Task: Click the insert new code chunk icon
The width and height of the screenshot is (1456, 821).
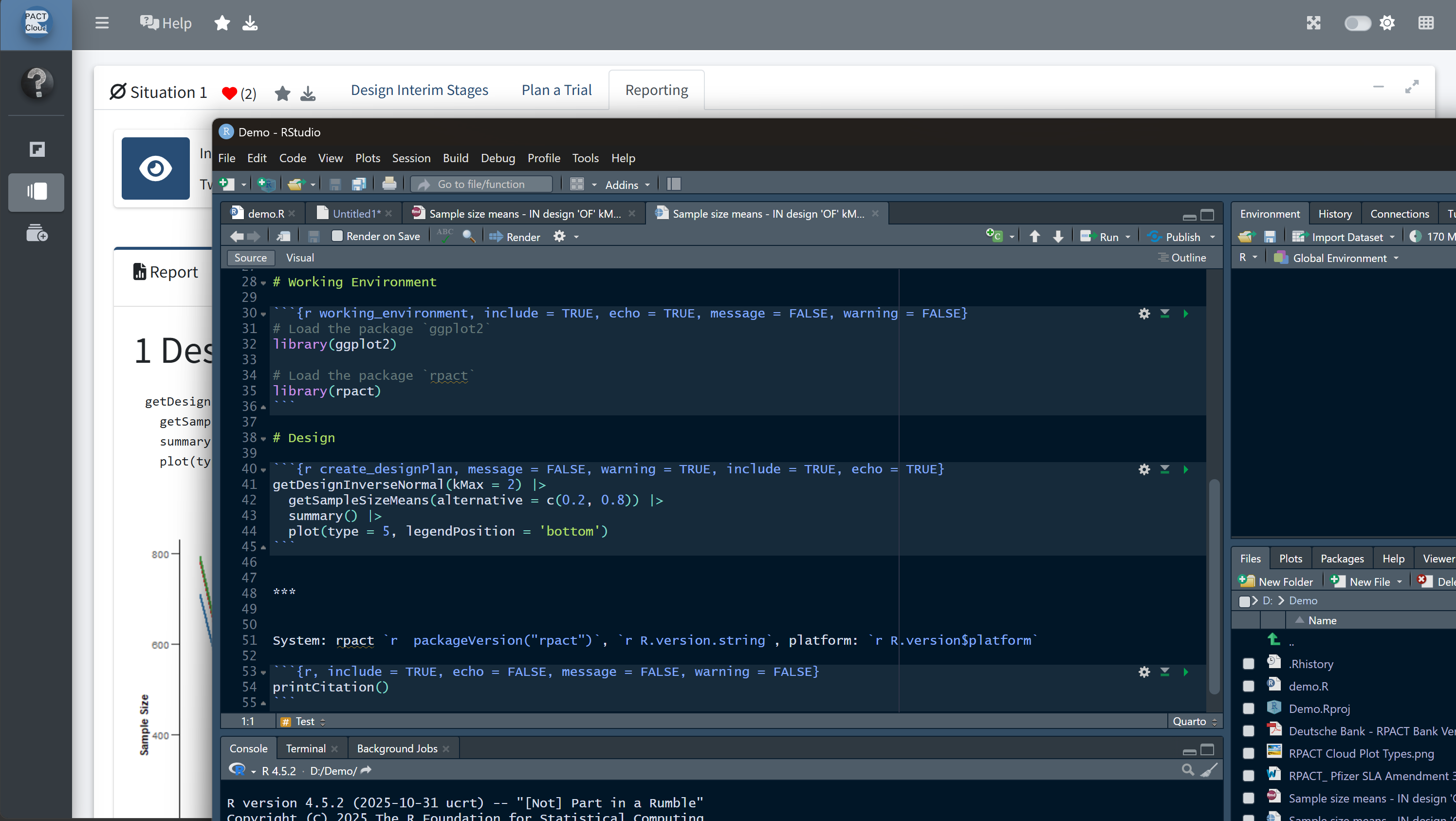Action: tap(995, 236)
